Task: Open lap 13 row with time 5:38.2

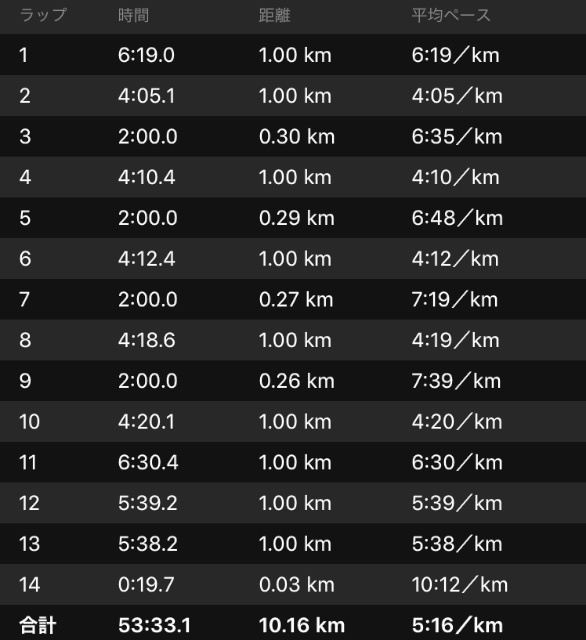Action: click(x=293, y=544)
